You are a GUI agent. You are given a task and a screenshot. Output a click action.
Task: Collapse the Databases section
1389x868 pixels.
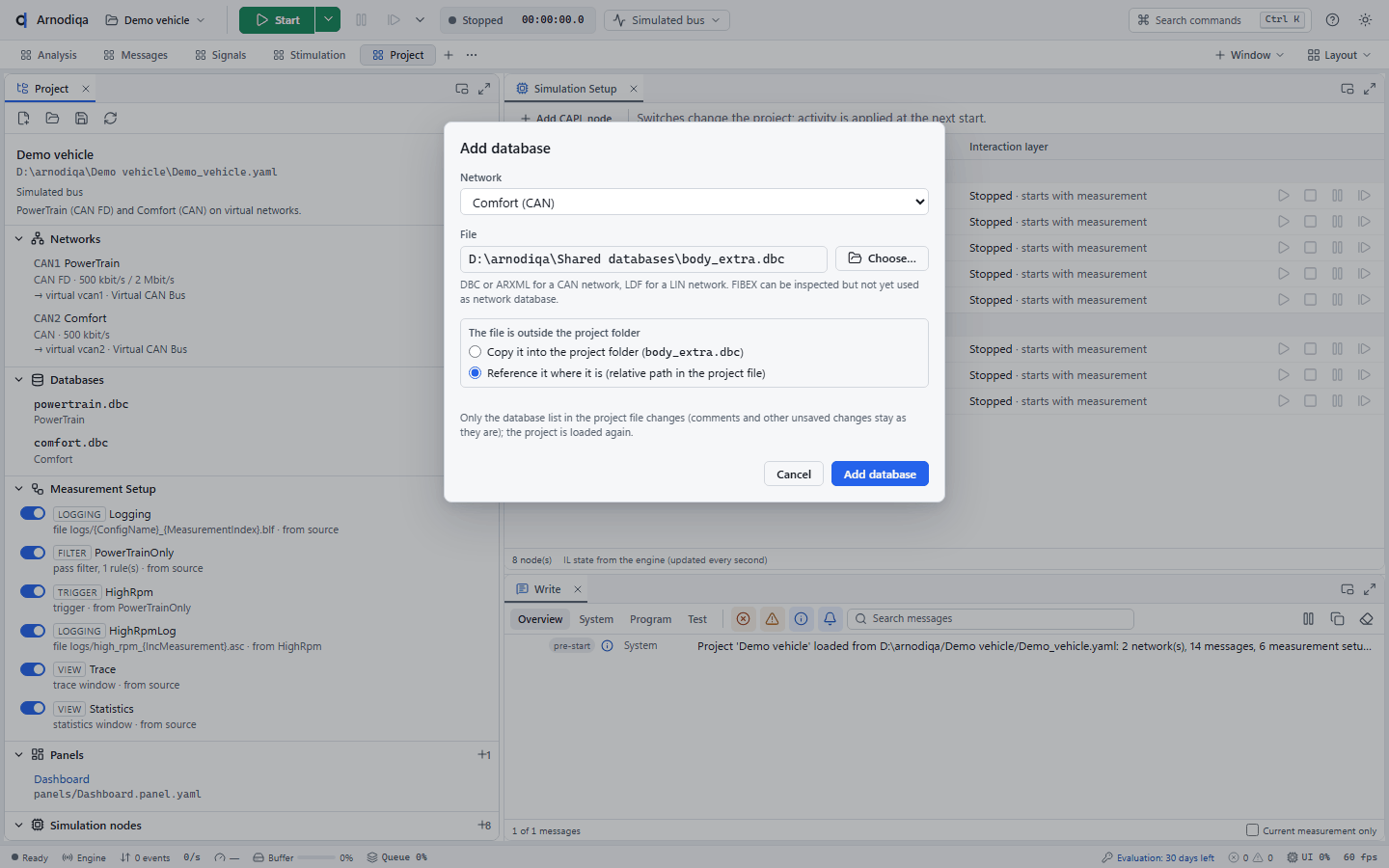click(18, 380)
